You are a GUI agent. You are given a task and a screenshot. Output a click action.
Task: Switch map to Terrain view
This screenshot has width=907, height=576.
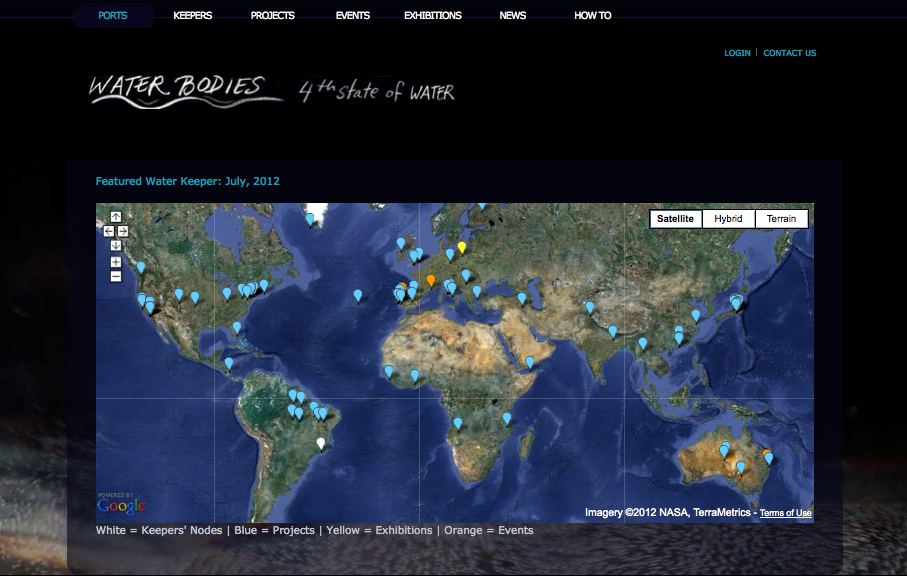click(781, 219)
